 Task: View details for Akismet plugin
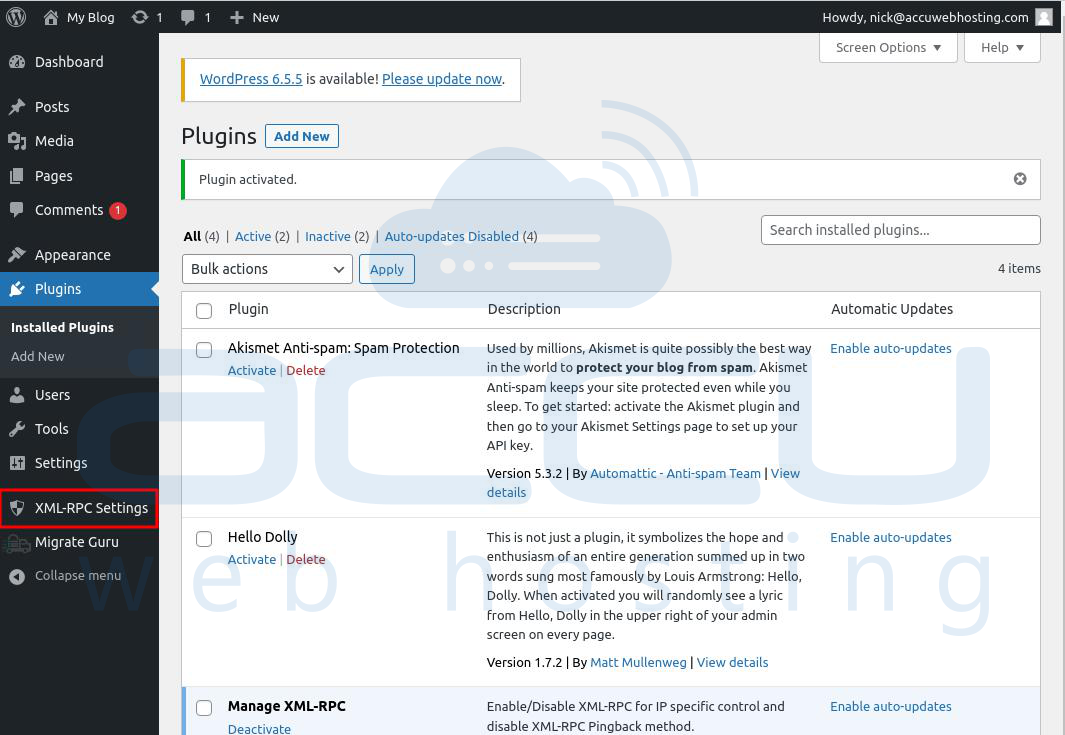pyautogui.click(x=785, y=473)
